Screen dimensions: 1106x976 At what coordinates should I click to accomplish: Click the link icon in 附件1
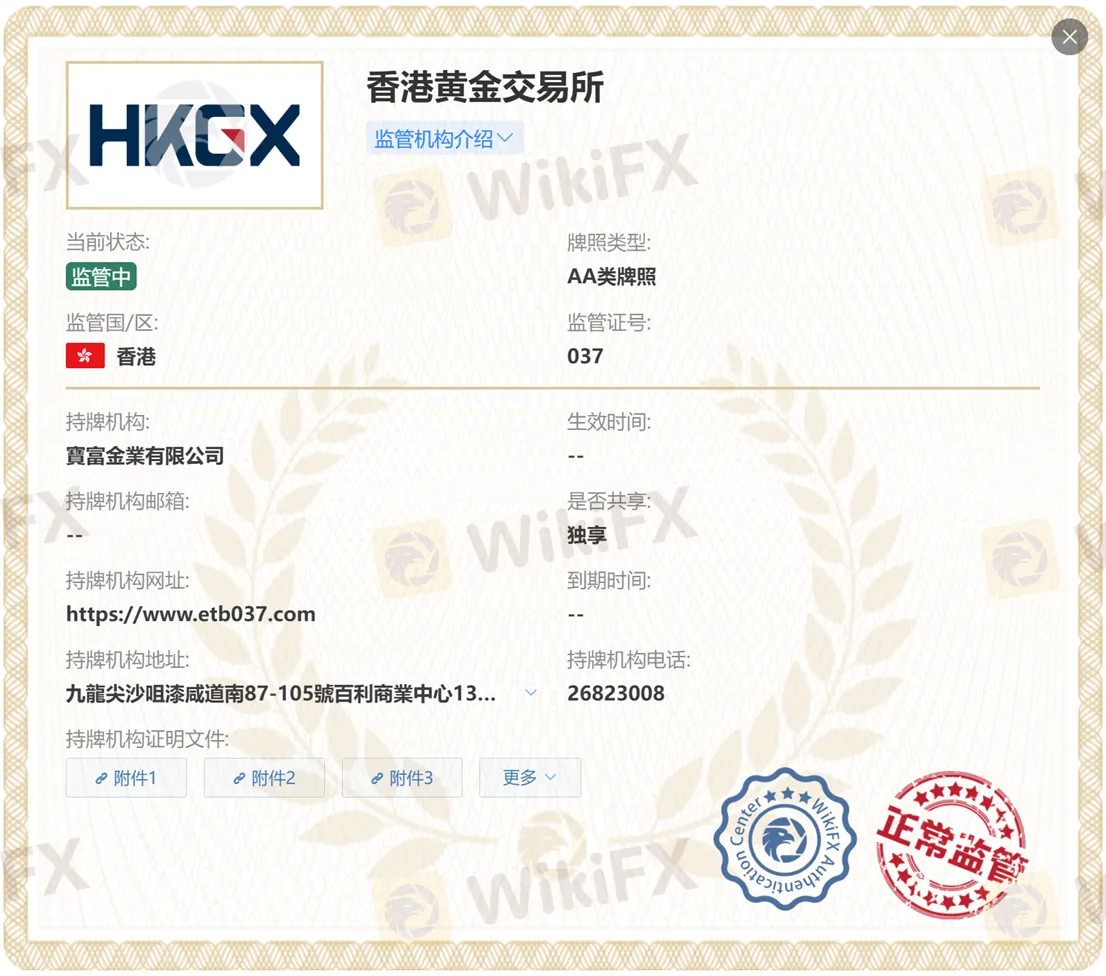click(101, 779)
